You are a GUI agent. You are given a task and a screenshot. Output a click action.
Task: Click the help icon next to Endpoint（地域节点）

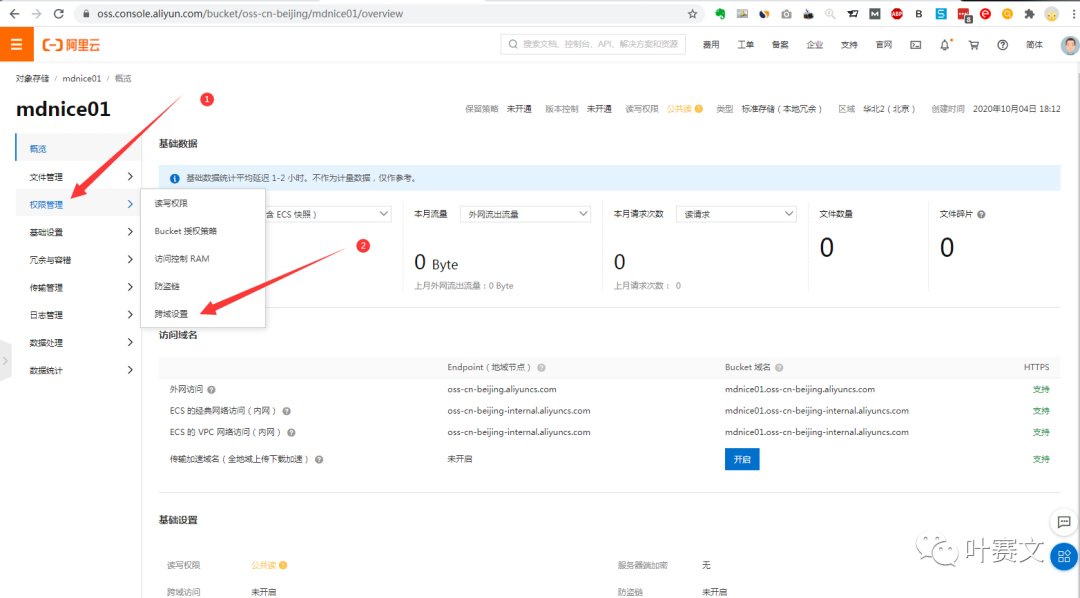pyautogui.click(x=541, y=367)
